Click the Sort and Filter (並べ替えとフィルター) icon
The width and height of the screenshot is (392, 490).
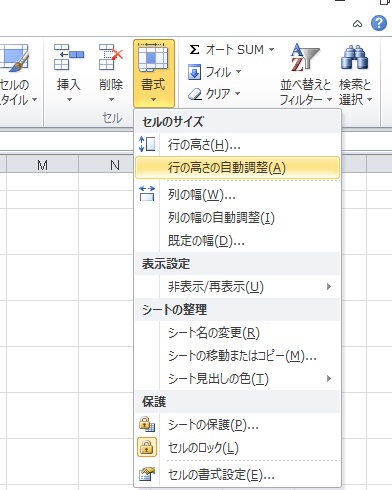point(305,58)
